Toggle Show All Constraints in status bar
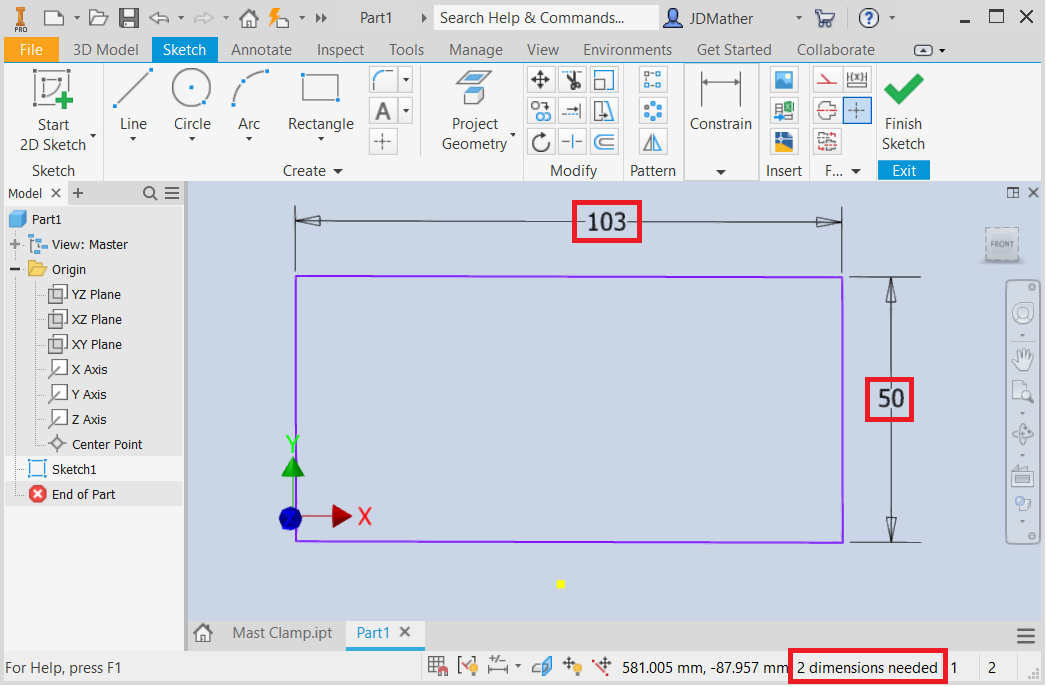Screen dimensions: 1047x687 point(467,666)
